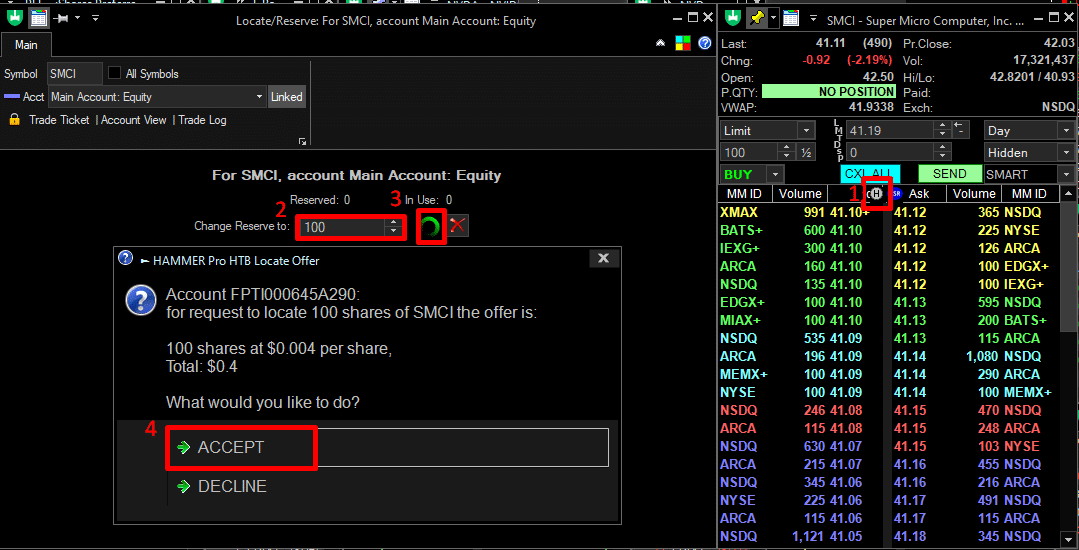Enable the All Symbols checkbox
This screenshot has width=1079, height=550.
[115, 74]
